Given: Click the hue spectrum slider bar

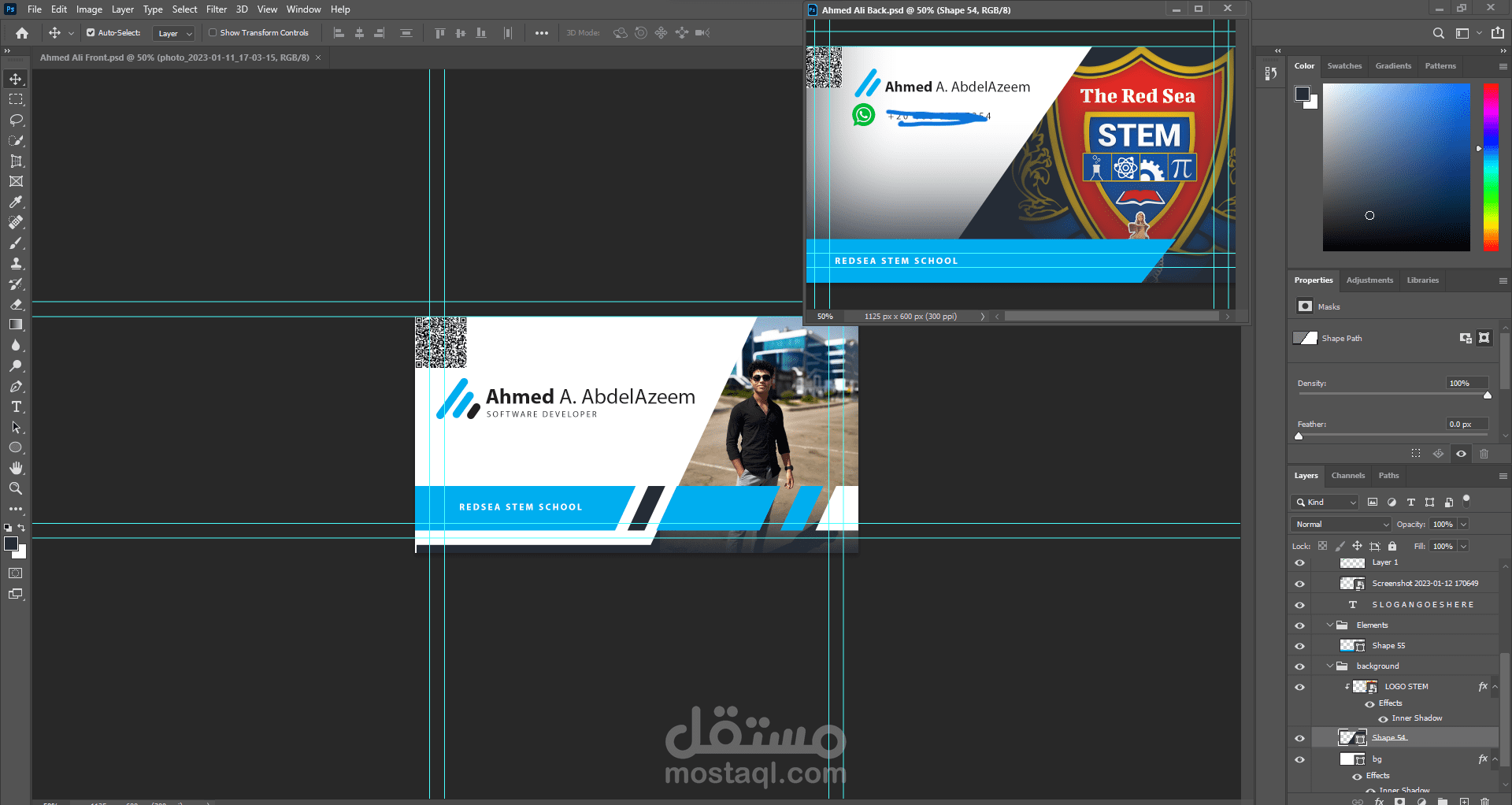Looking at the screenshot, I should coord(1491,168).
